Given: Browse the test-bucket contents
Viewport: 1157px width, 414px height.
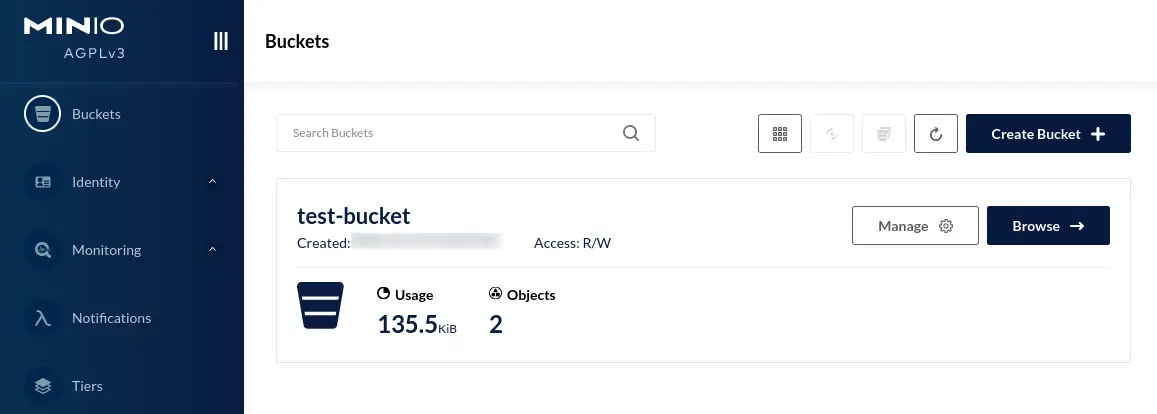Looking at the screenshot, I should (x=1048, y=226).
